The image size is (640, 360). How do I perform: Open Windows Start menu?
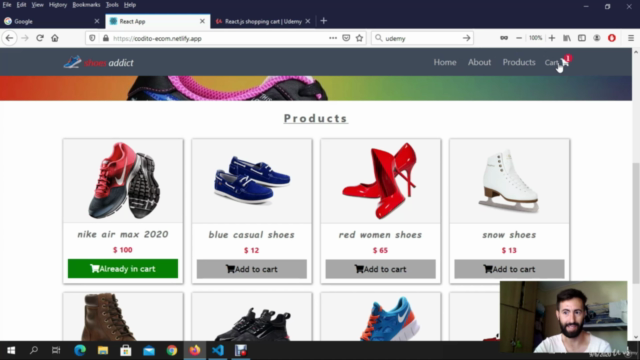(x=11, y=350)
